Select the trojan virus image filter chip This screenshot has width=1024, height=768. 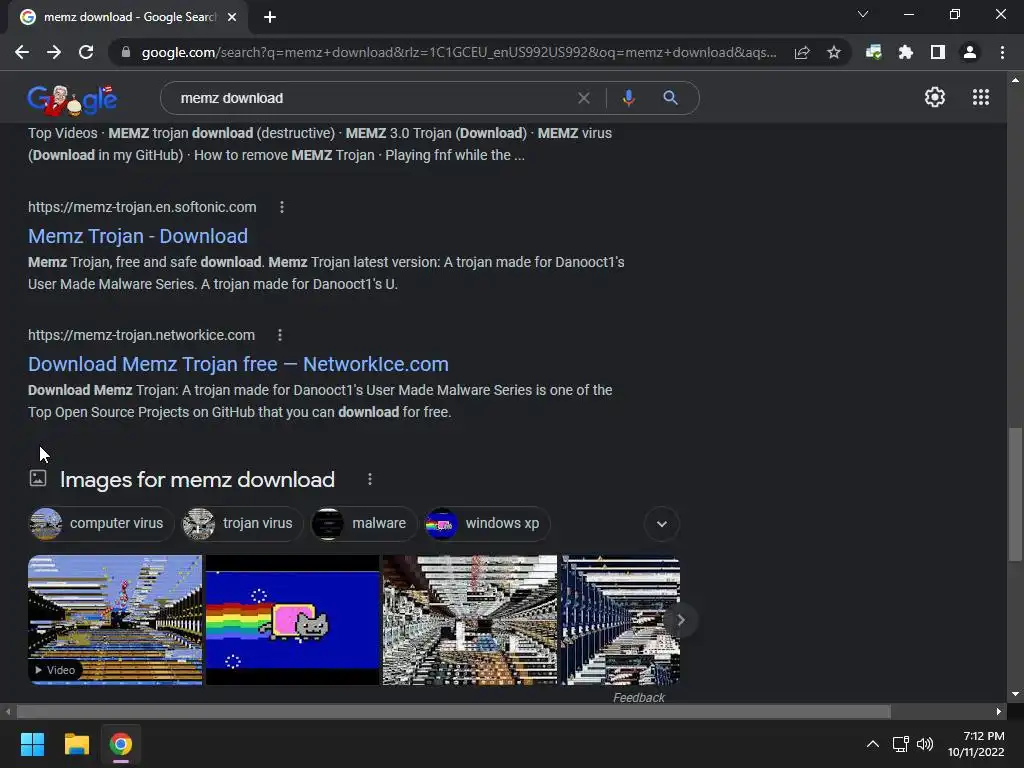coord(242,524)
